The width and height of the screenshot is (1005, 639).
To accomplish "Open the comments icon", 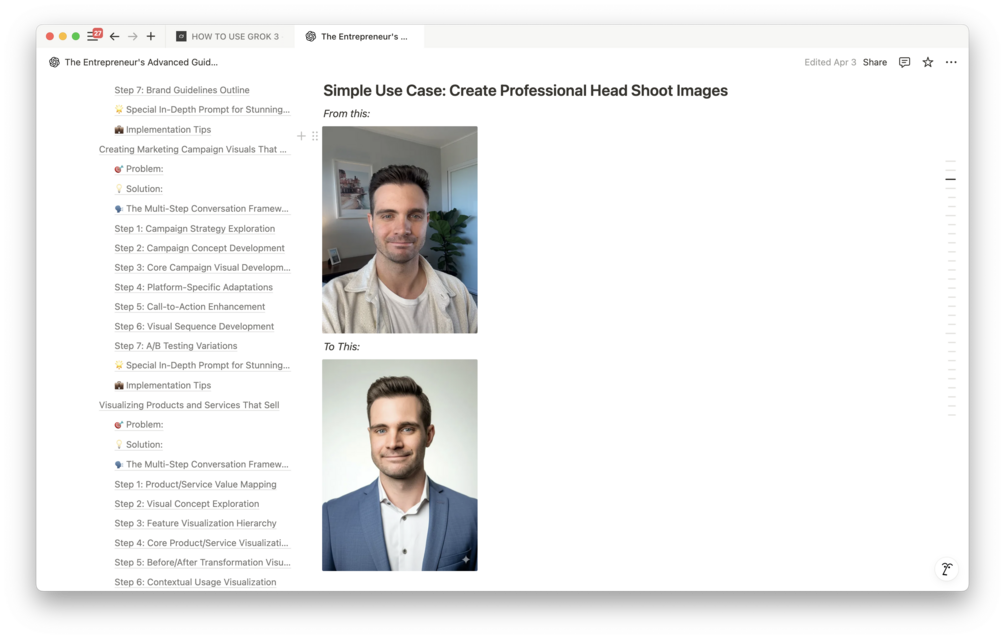I will coord(904,62).
